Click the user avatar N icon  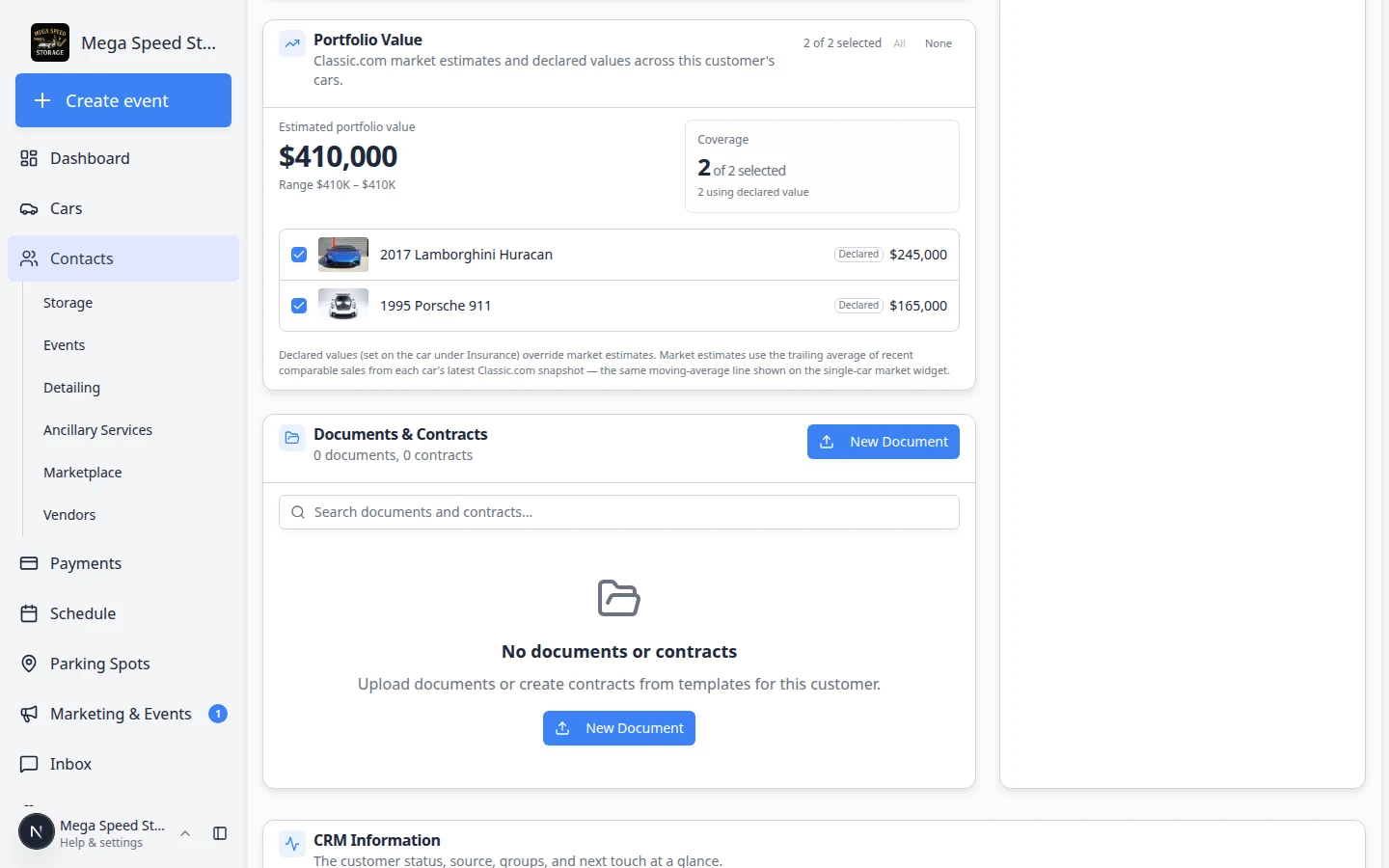[x=37, y=831]
